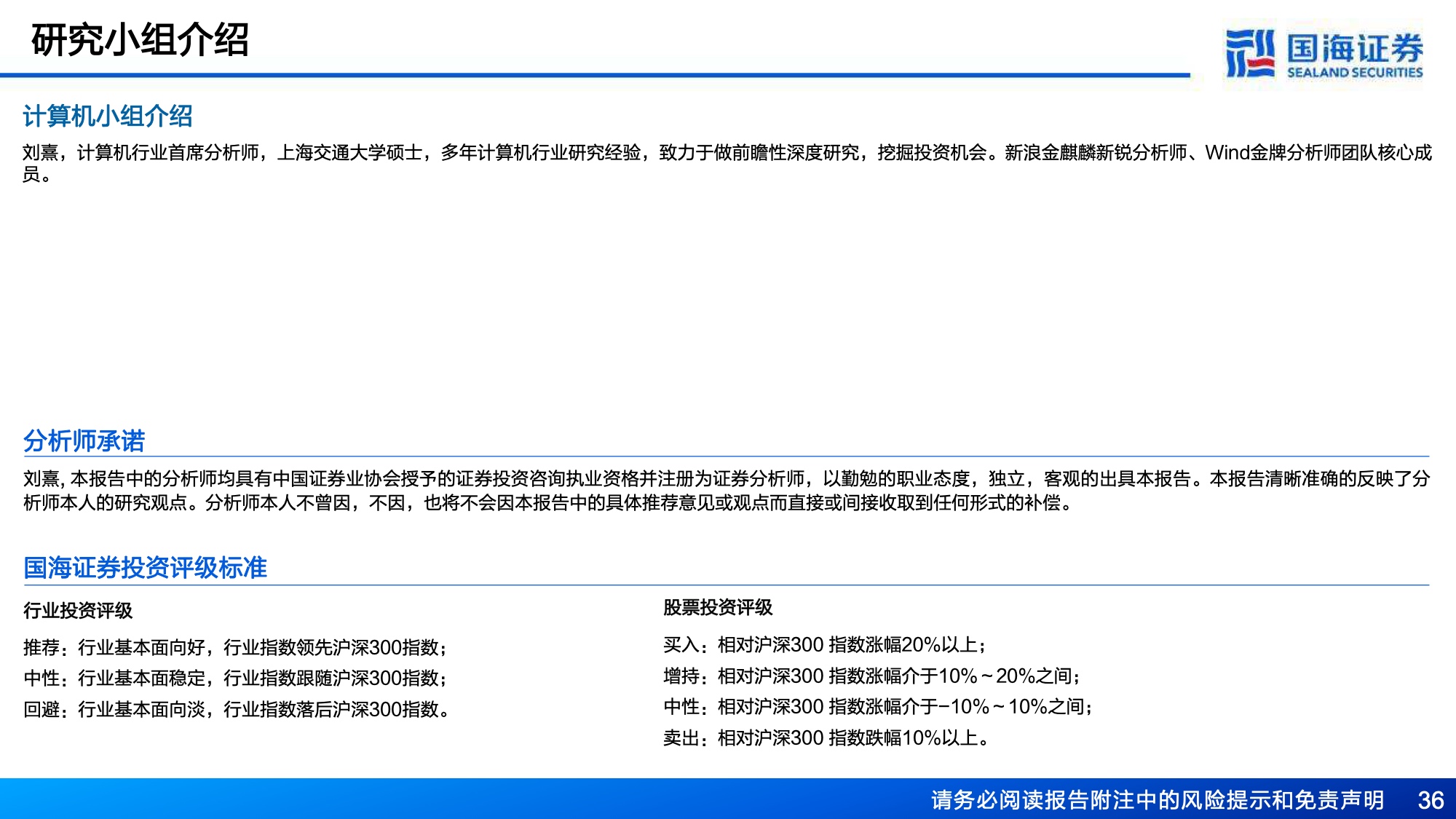The width and height of the screenshot is (1456, 819).
Task: Click the analyst 刘熹 biography paragraph
Action: point(727,163)
